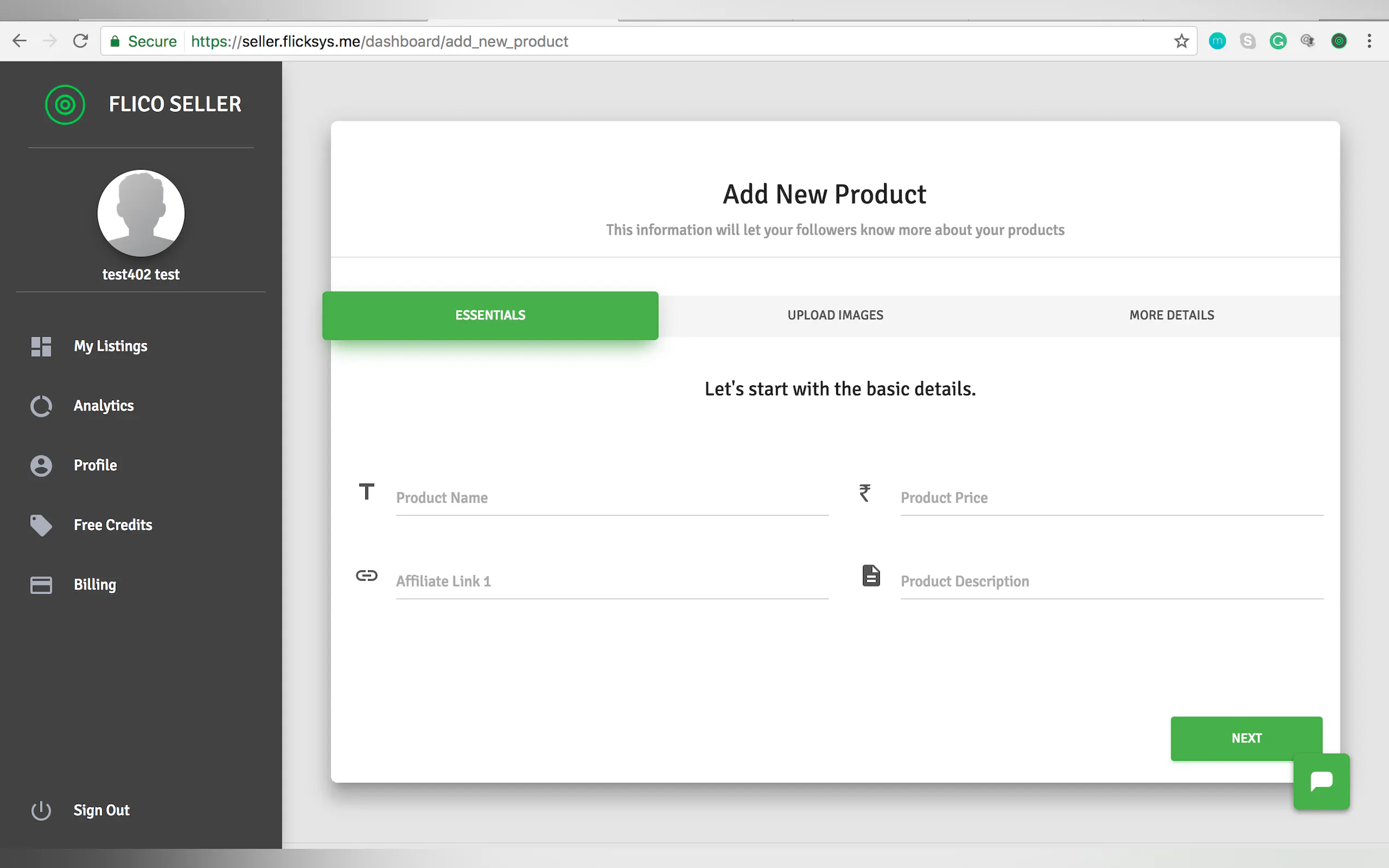Click the Free Credits tag icon
This screenshot has width=1389, height=868.
(41, 525)
